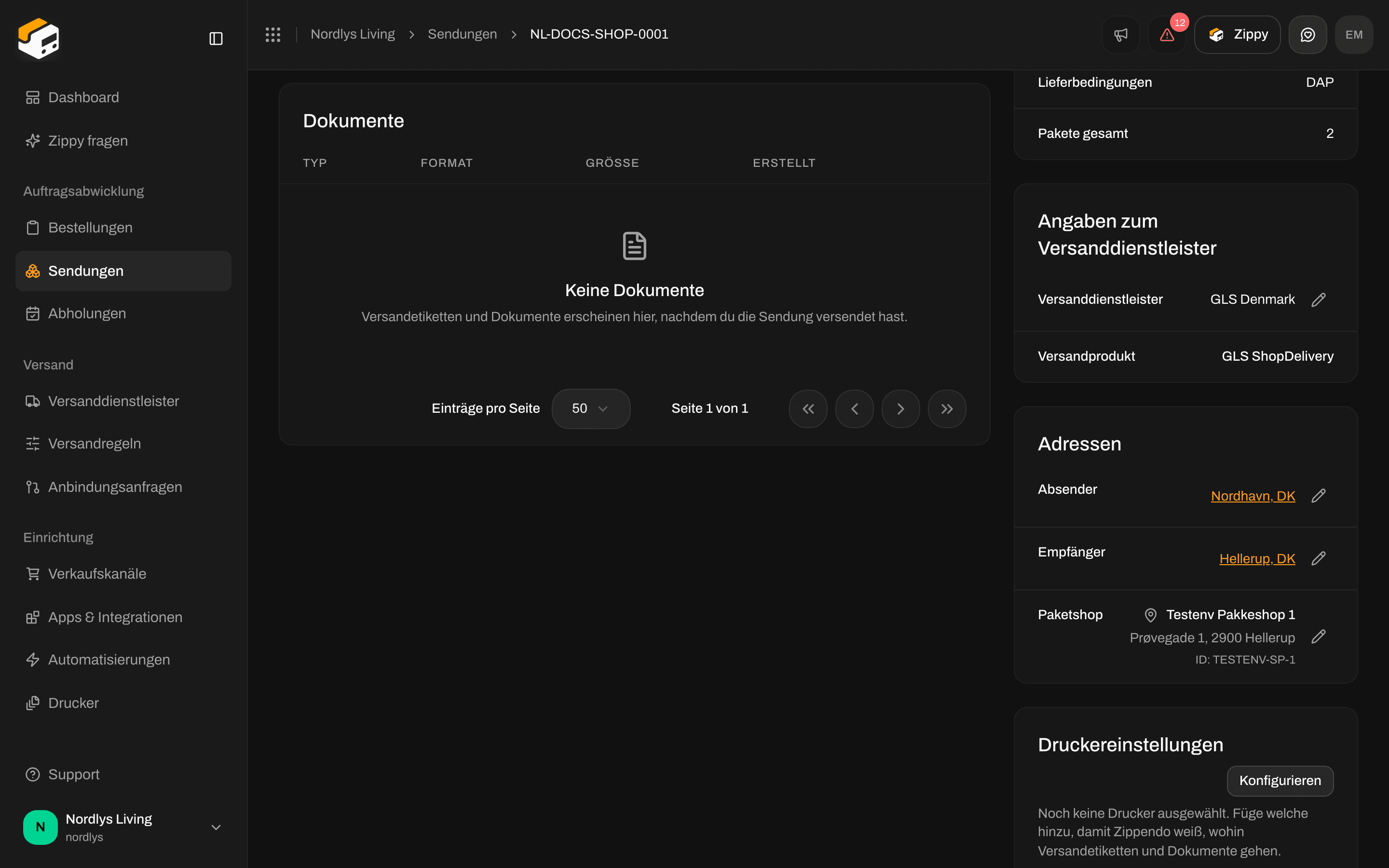Click the GRÖSSE column header
Viewport: 1389px width, 868px height.
click(x=612, y=163)
